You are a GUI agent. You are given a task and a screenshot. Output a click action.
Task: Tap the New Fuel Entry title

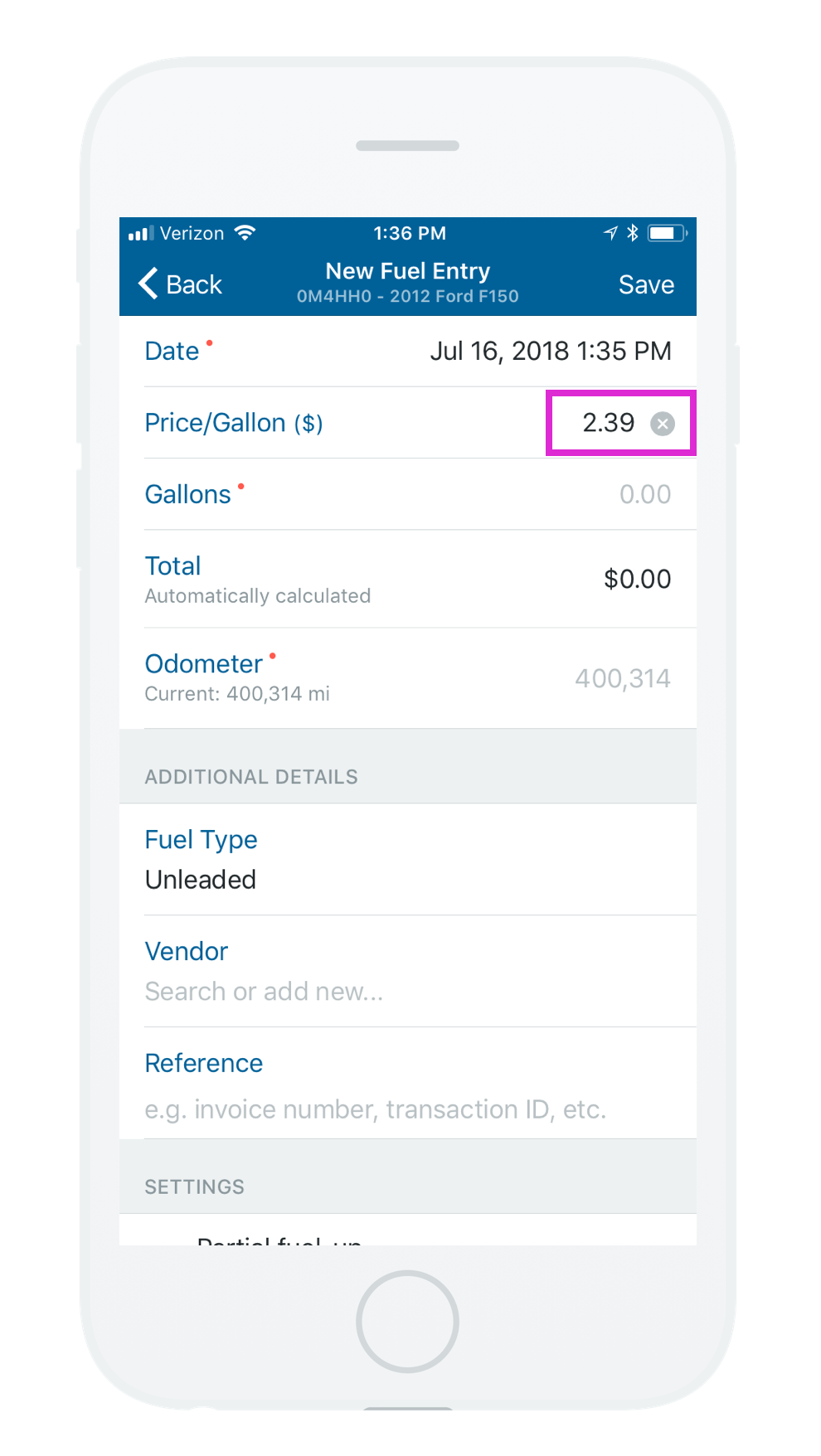pos(407,271)
